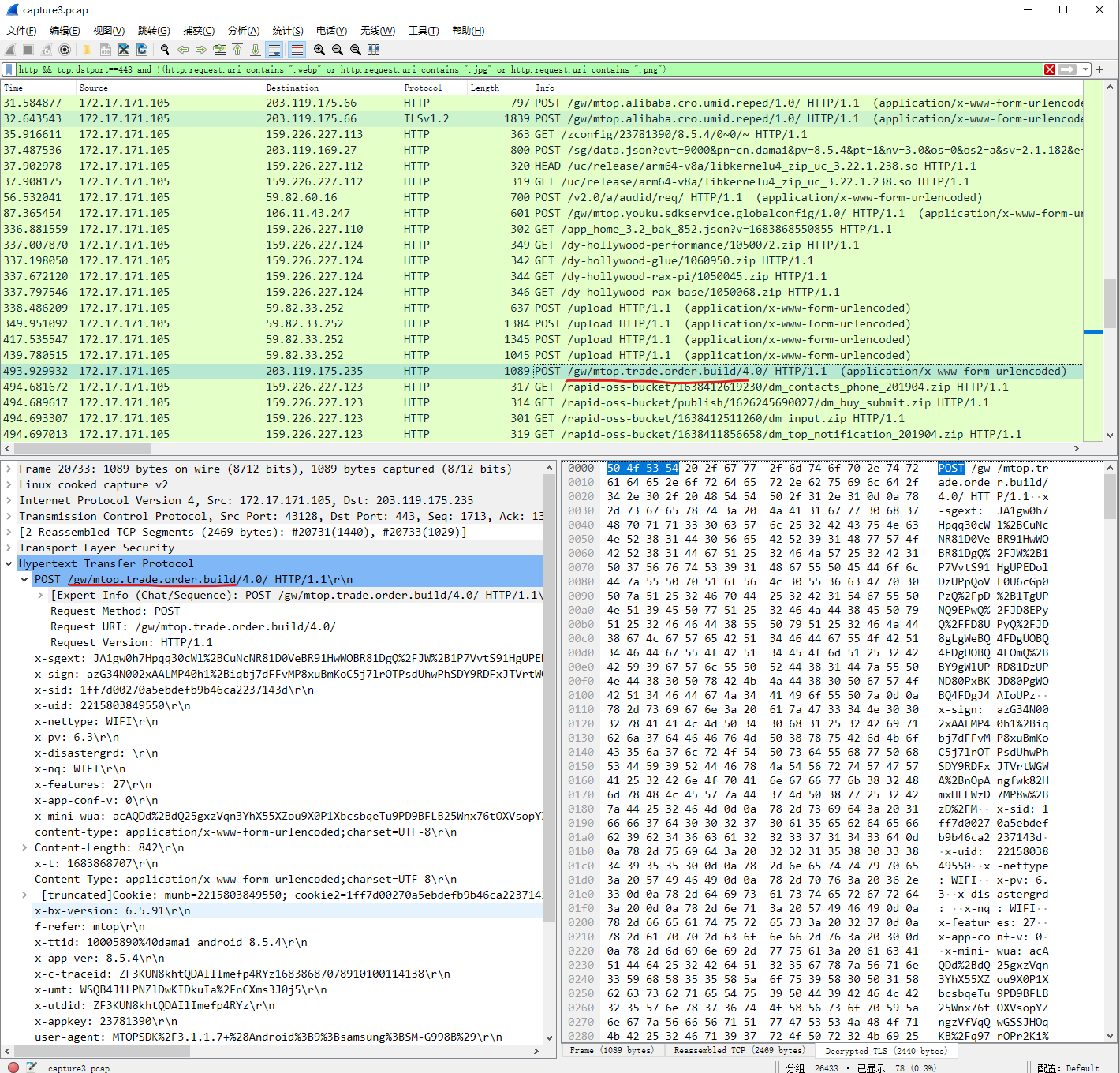Open the 分析(A) menu
This screenshot has height=1073, width=1120.
click(x=244, y=31)
